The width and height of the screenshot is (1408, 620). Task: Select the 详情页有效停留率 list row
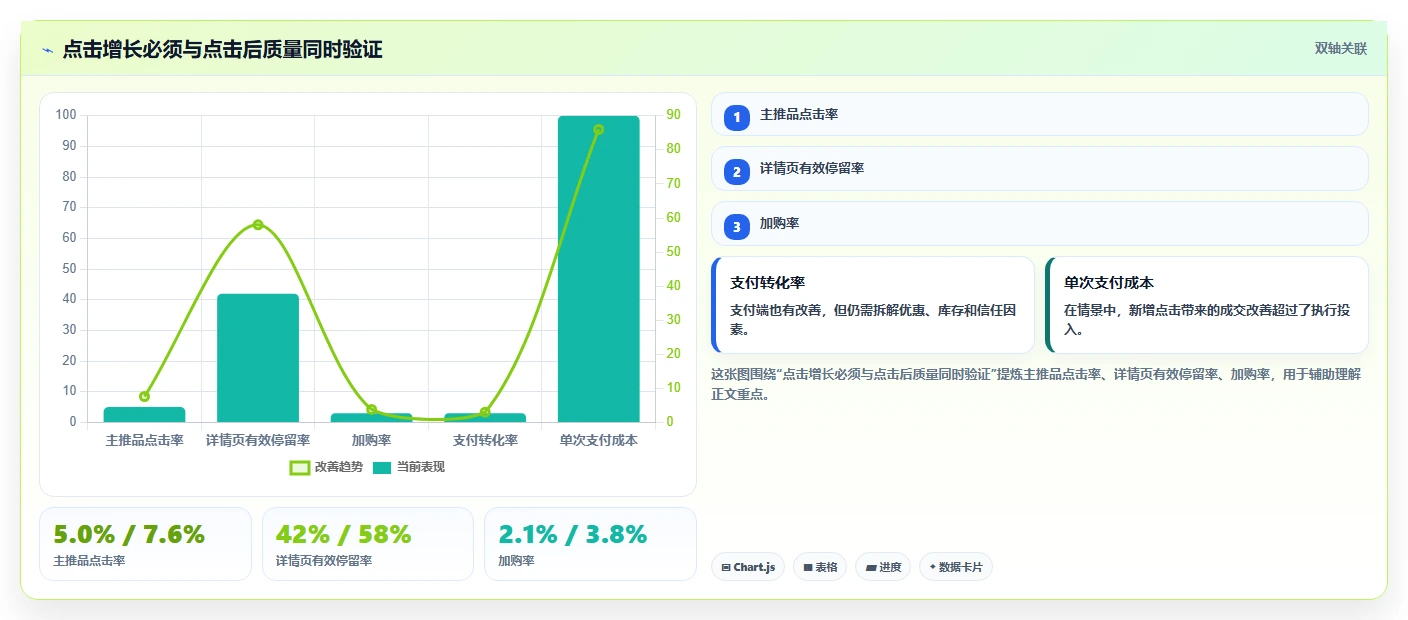coord(1039,168)
